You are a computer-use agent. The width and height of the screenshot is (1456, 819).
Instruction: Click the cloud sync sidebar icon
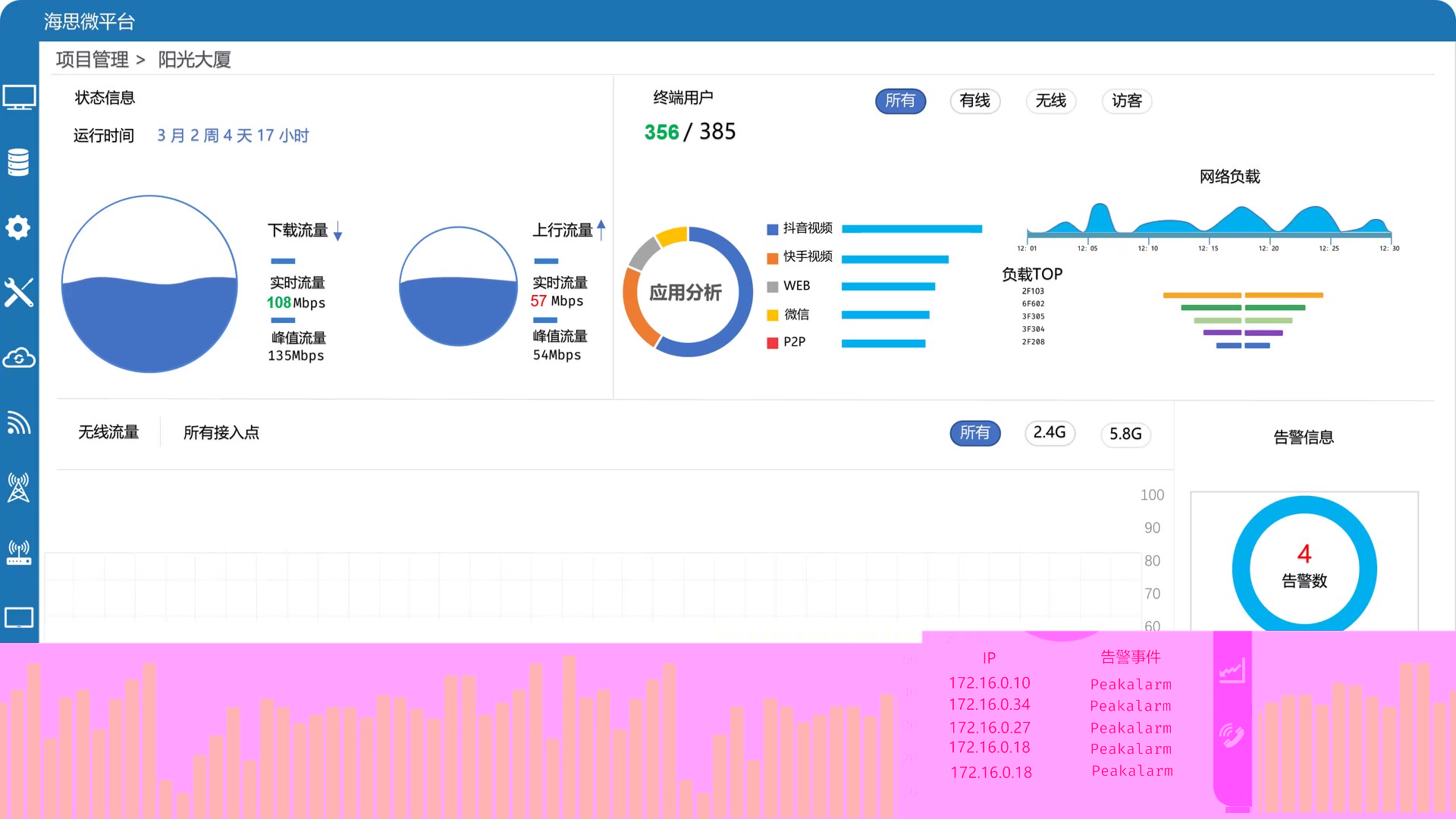[18, 357]
